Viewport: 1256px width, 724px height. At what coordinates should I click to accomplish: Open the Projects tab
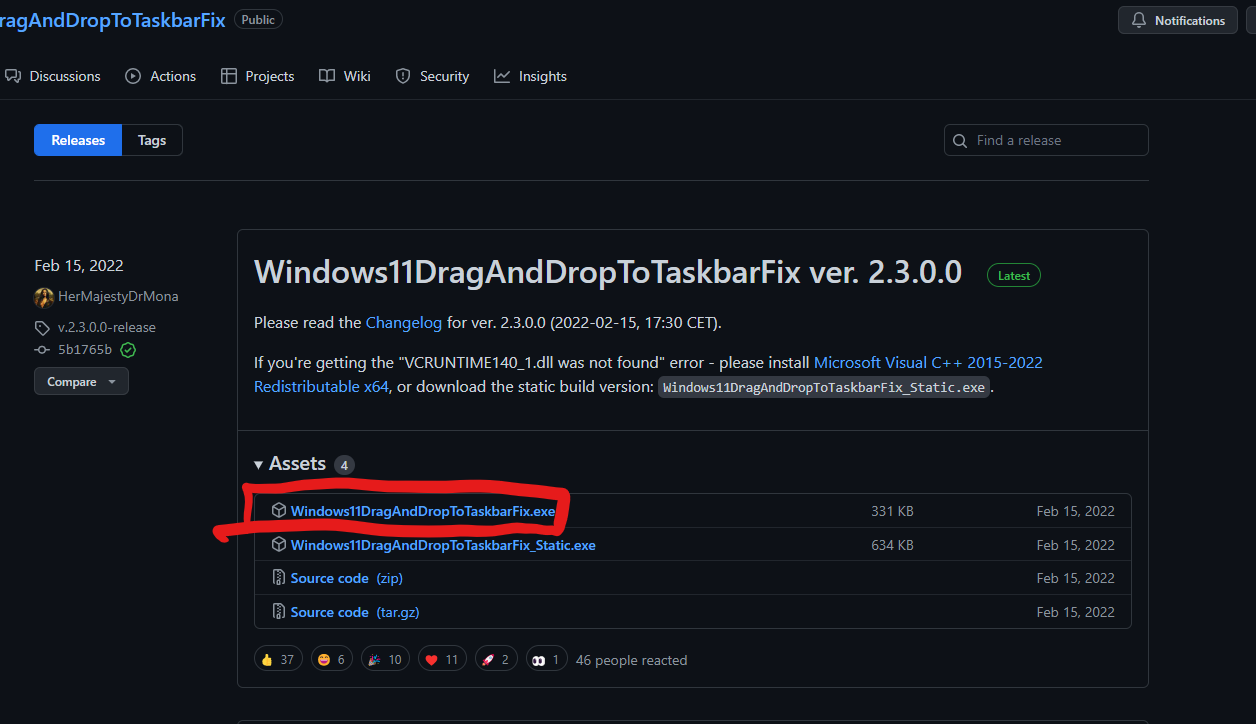pyautogui.click(x=258, y=76)
